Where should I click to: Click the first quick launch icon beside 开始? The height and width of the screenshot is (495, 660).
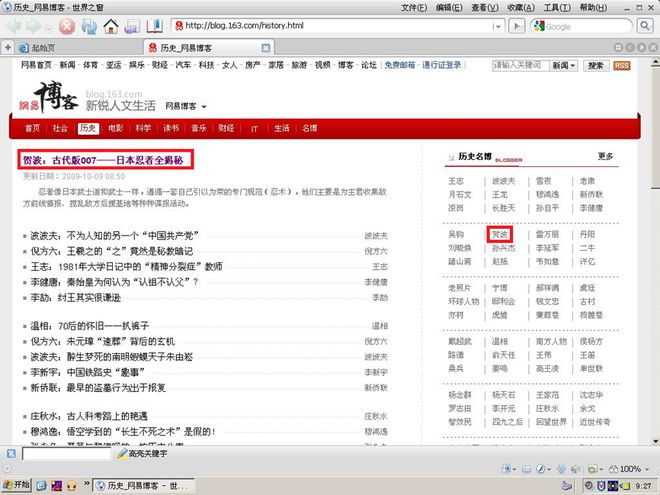pos(41,486)
